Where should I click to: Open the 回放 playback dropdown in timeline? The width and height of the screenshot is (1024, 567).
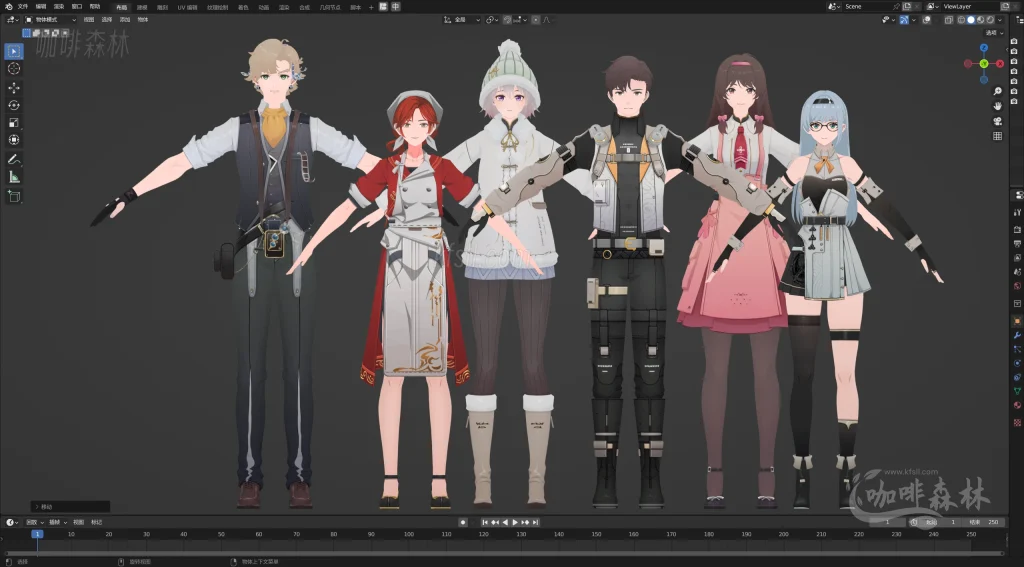pyautogui.click(x=35, y=523)
